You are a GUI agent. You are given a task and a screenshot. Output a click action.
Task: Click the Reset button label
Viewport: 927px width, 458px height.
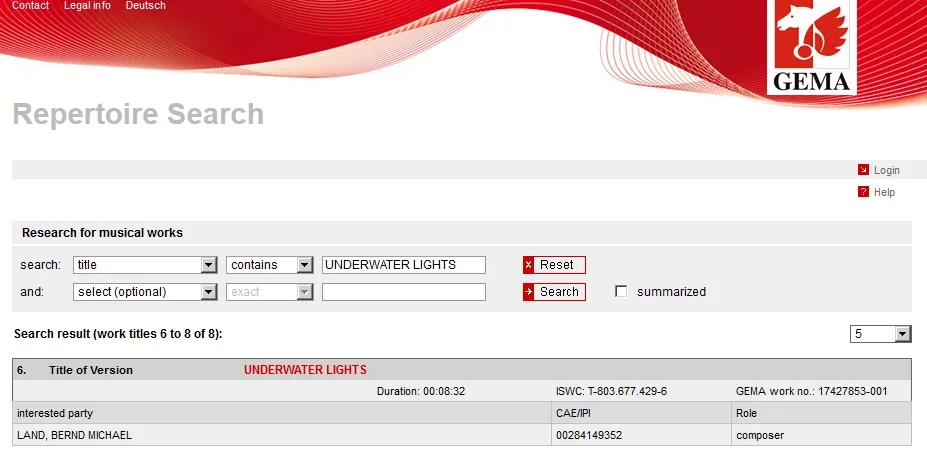point(556,265)
